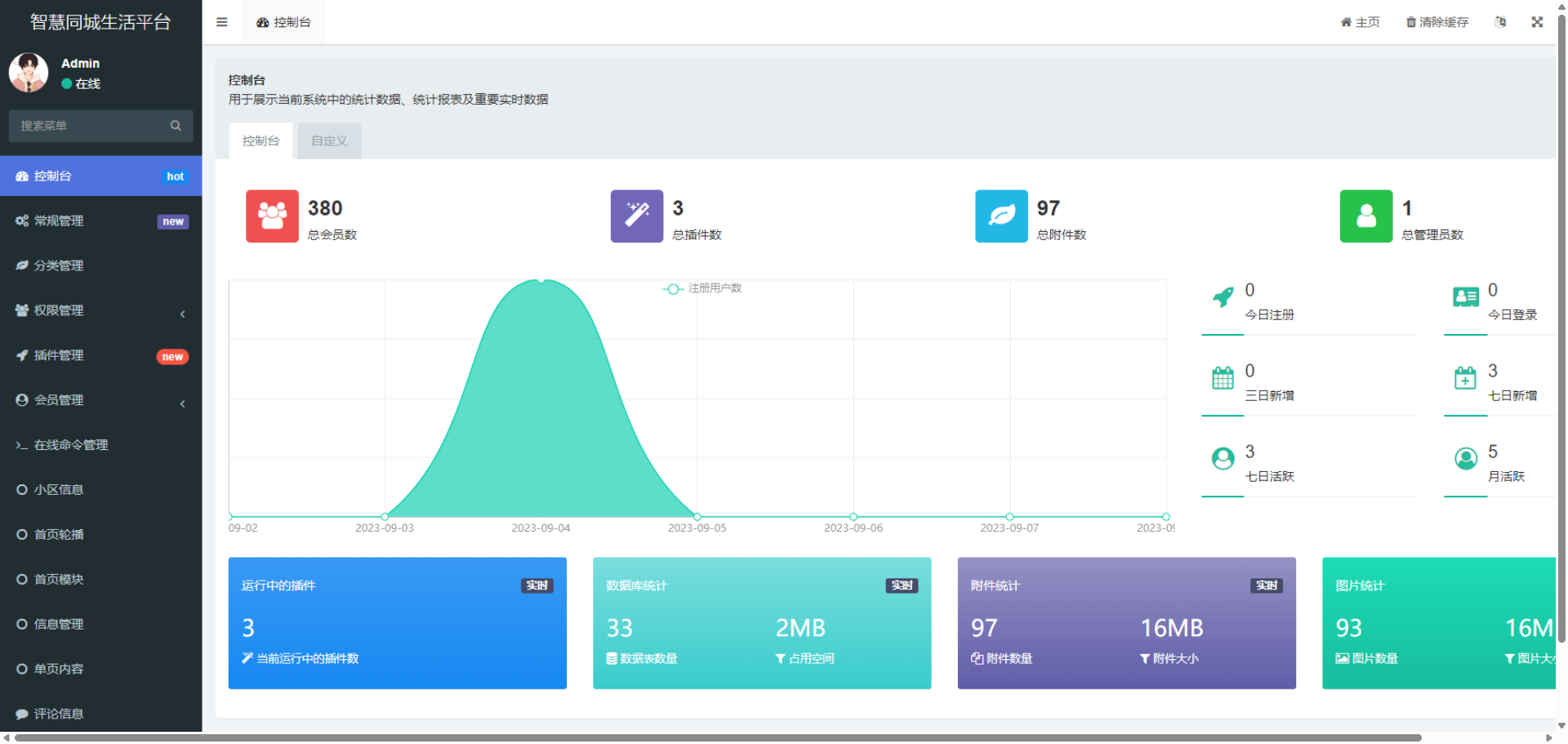1568x744 pixels.
Task: Click the Admin avatar picture
Action: tap(29, 73)
